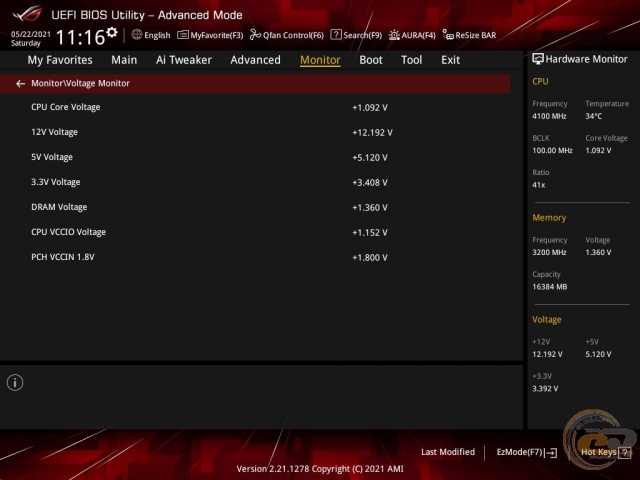Click 3.392 V reading in Hardware Monitor

point(545,389)
